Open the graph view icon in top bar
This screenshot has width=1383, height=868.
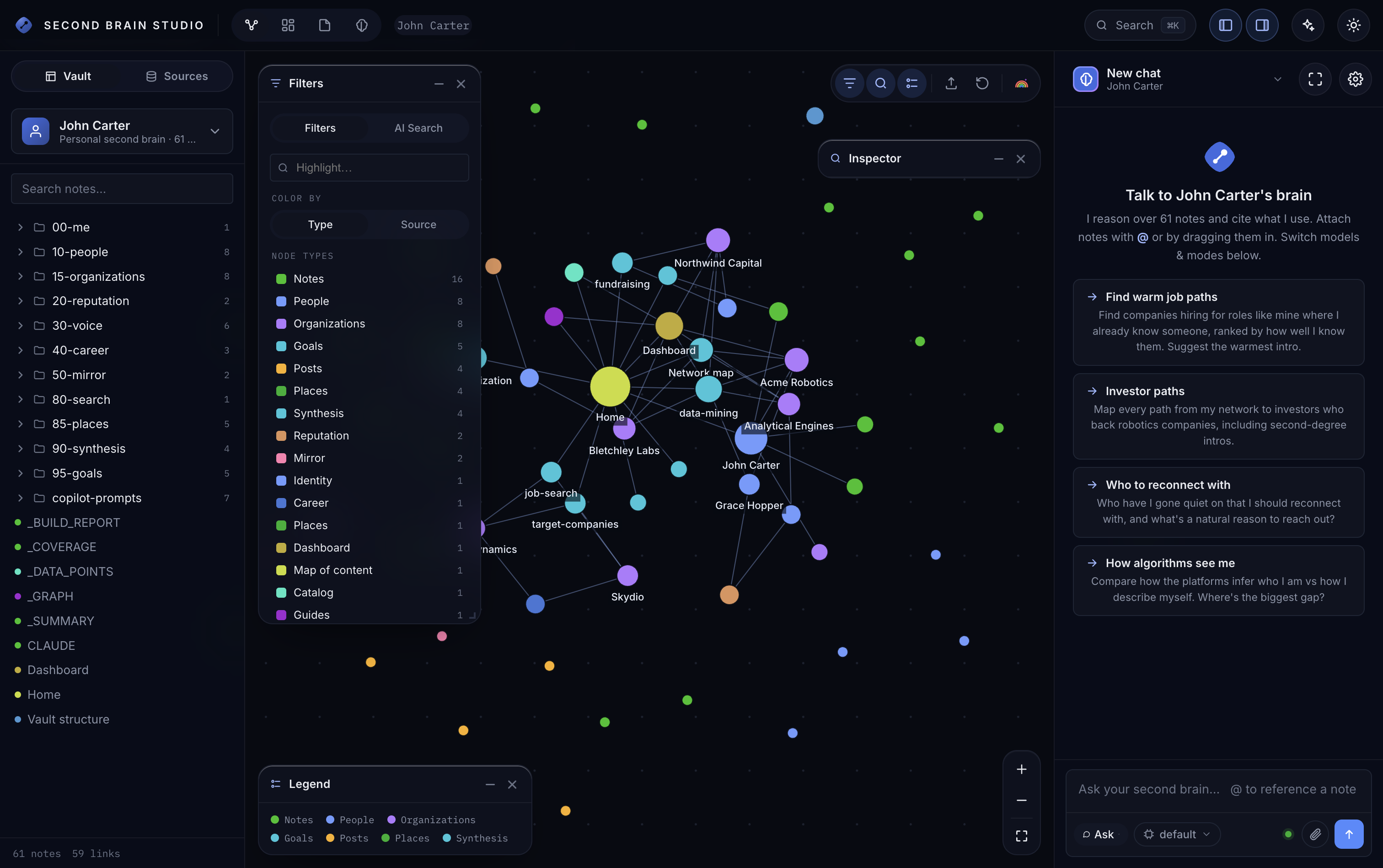(x=252, y=25)
